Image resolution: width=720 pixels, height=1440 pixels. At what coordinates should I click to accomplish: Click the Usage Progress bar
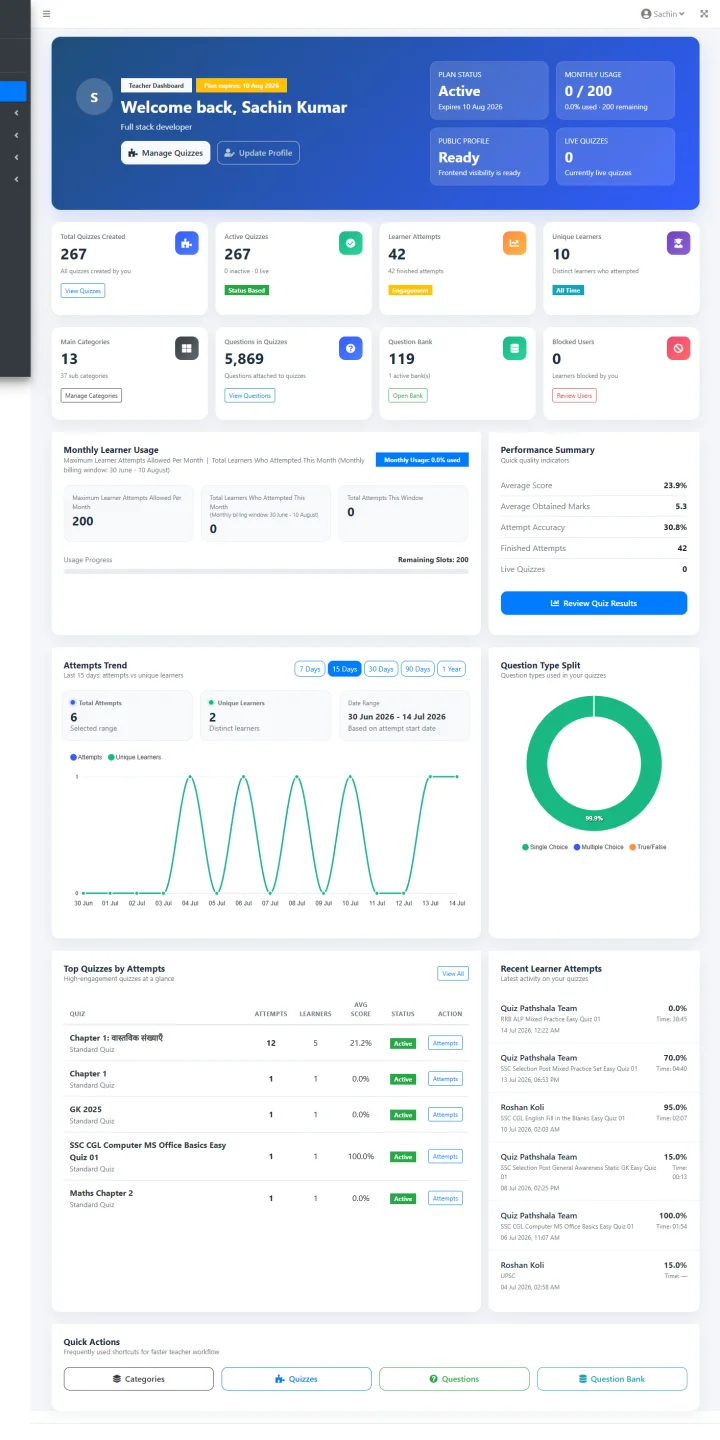(x=266, y=571)
